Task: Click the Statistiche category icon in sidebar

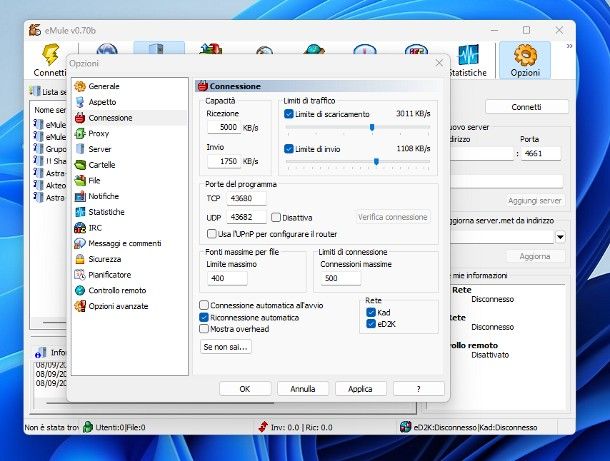Action: coord(80,212)
